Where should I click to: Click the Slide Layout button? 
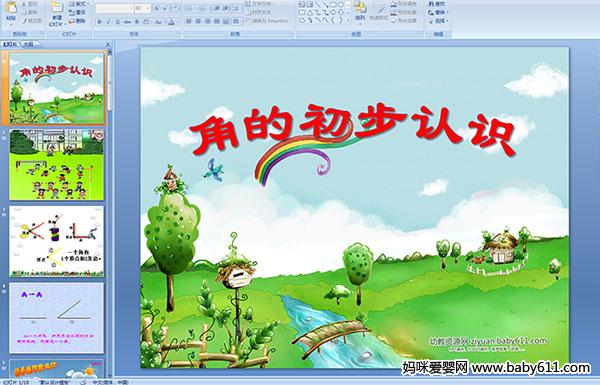[79, 3]
